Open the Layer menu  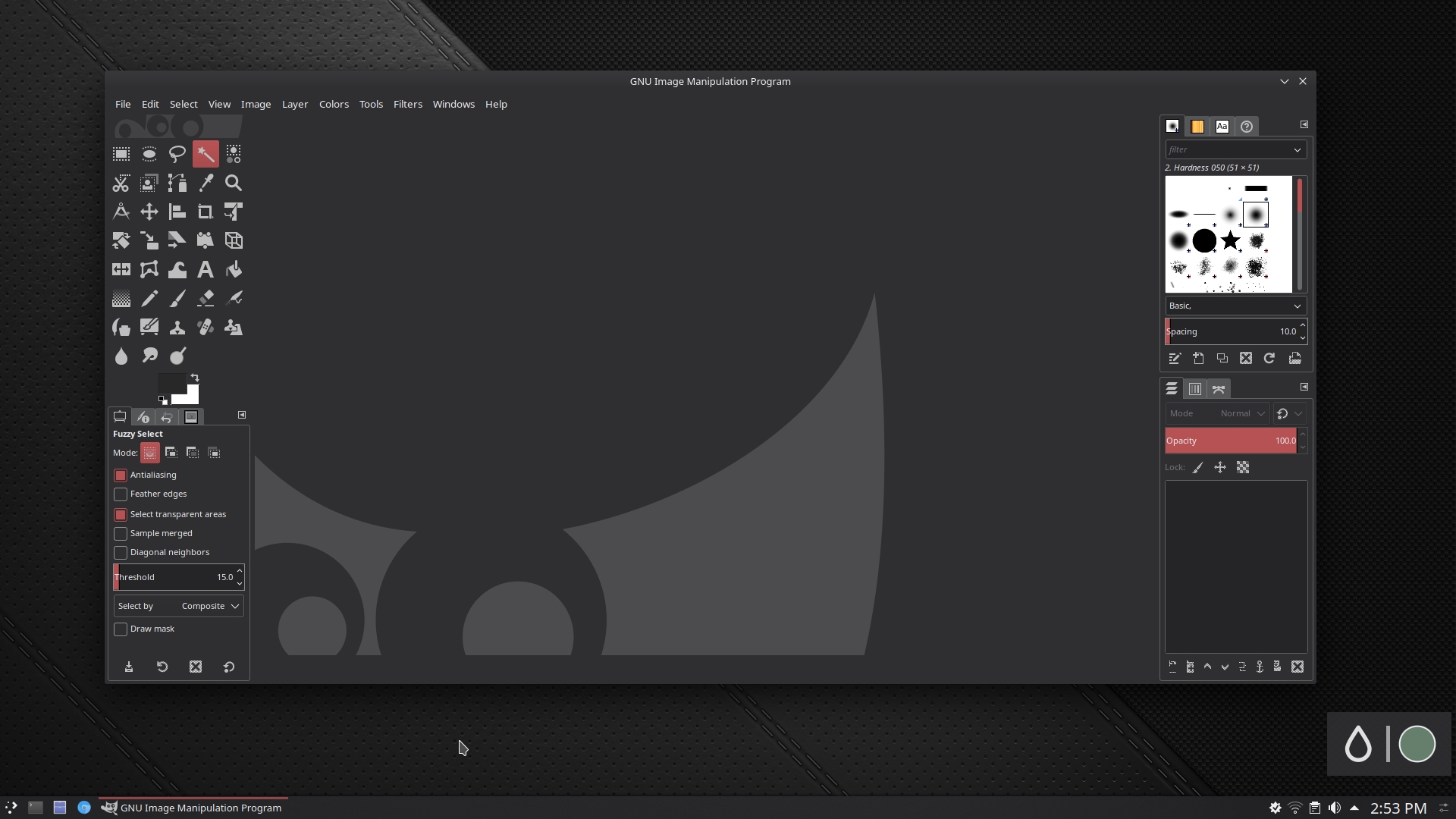coord(295,104)
